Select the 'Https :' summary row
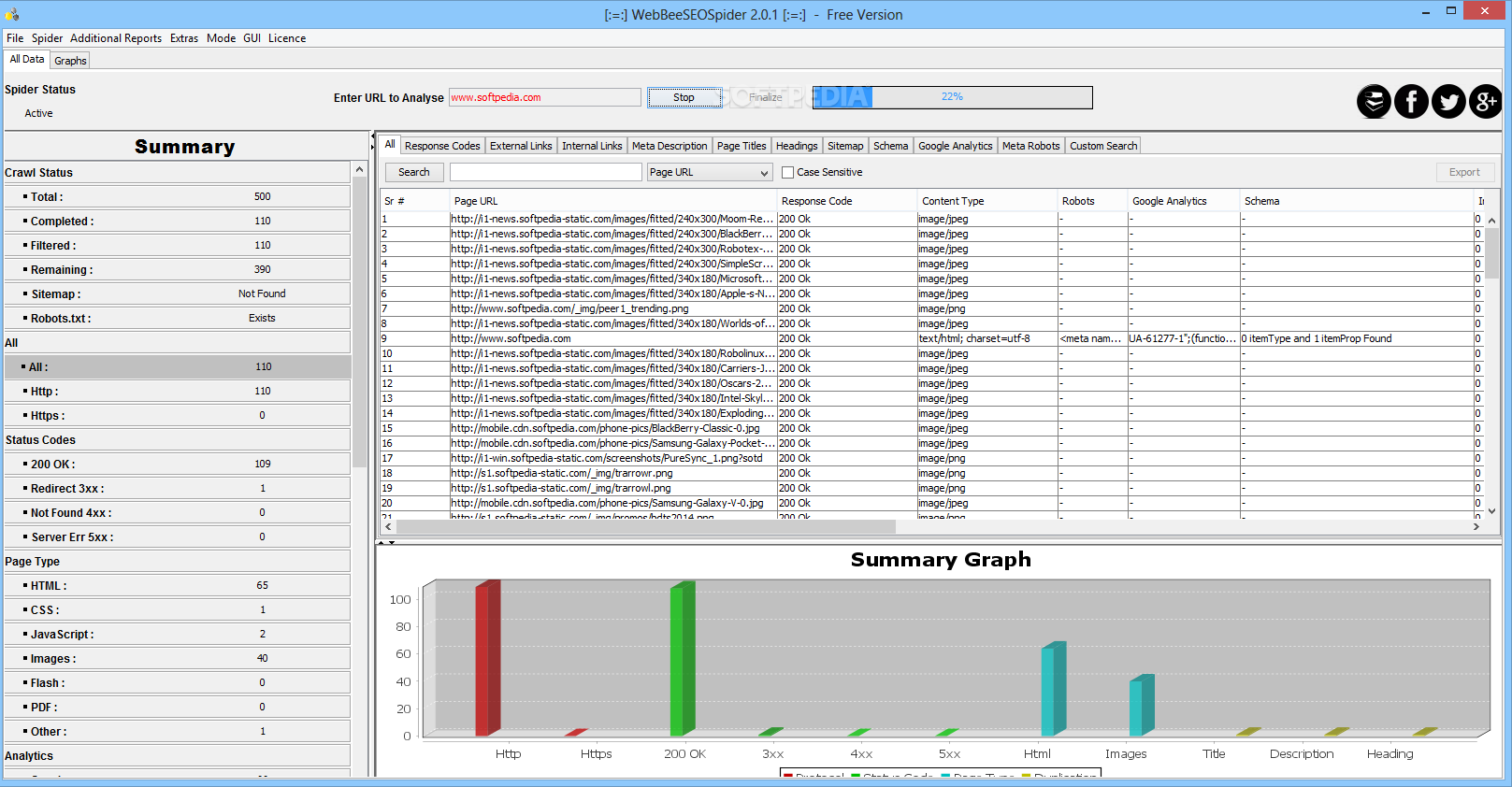The width and height of the screenshot is (1512, 787). [x=178, y=415]
